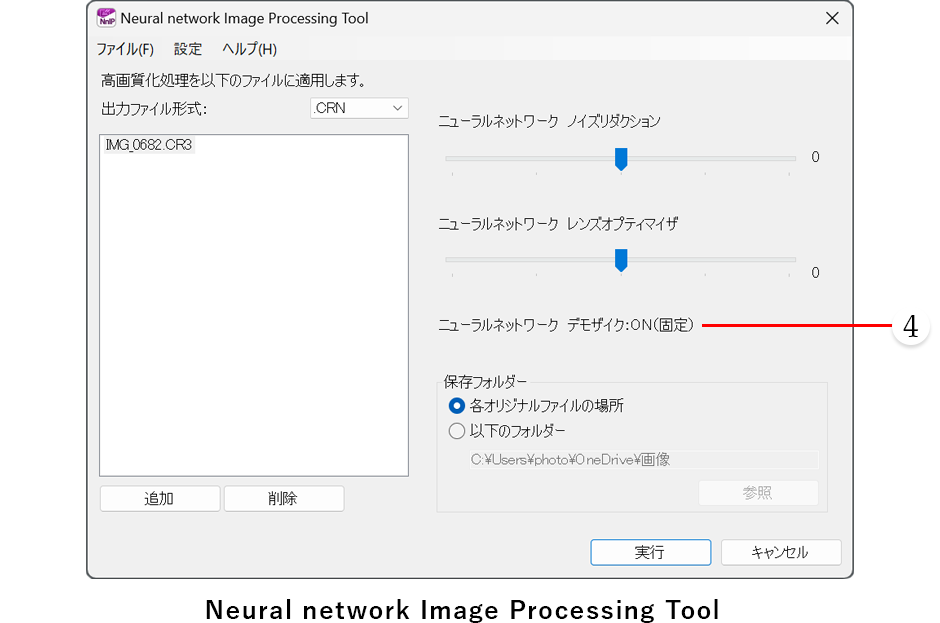Open the 設定 menu
The height and width of the screenshot is (623, 940).
(x=188, y=49)
